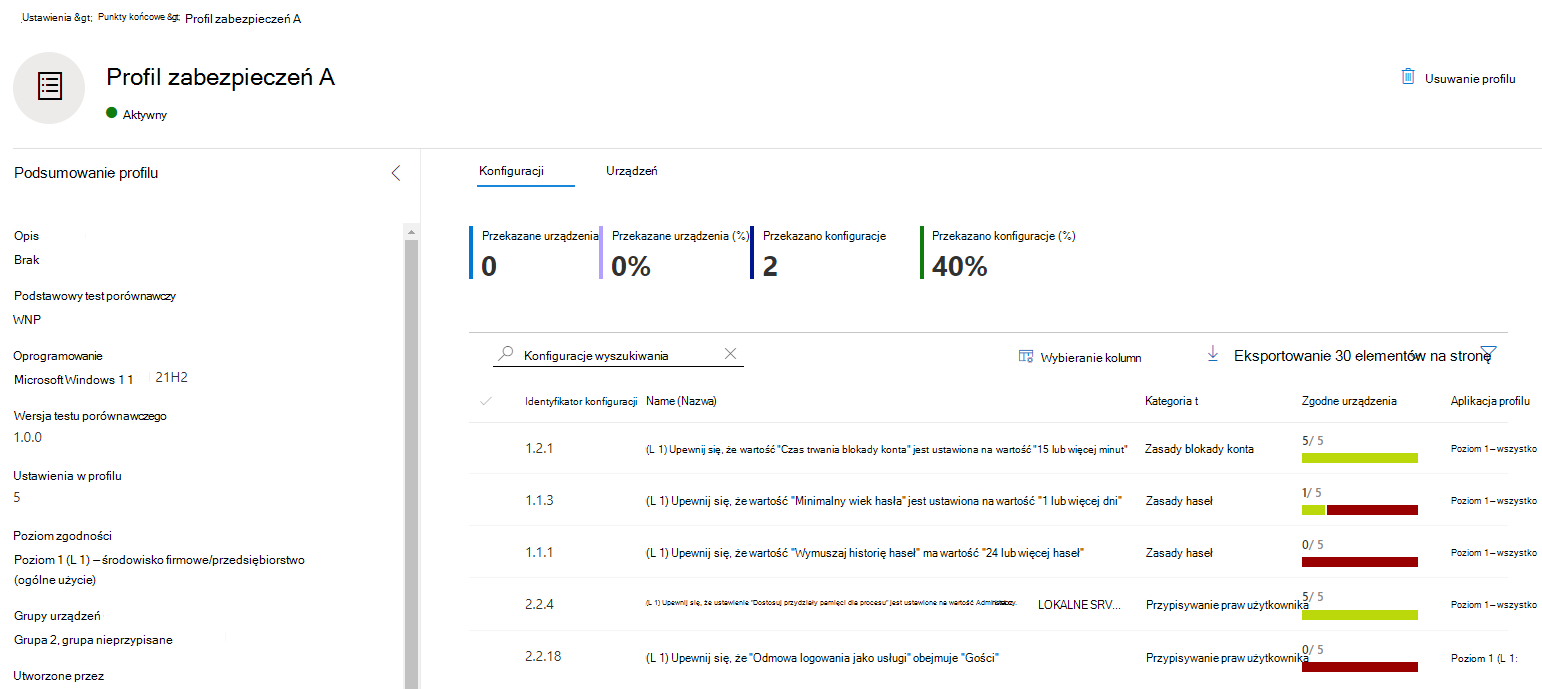Click the Aktywny status indicator
Viewport: 1542px width, 689px height.
(x=137, y=114)
